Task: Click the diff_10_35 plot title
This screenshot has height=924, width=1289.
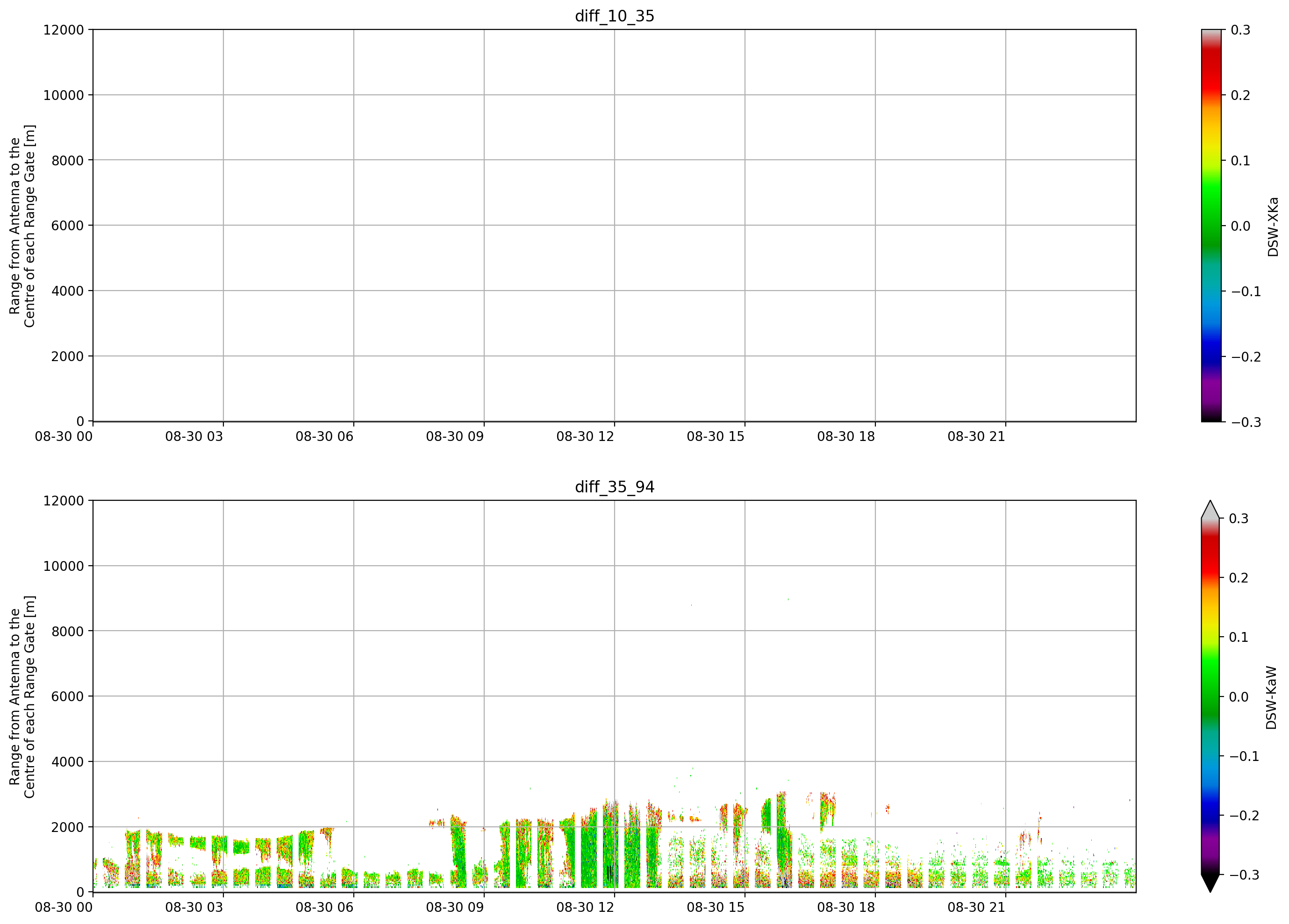Action: (615, 16)
